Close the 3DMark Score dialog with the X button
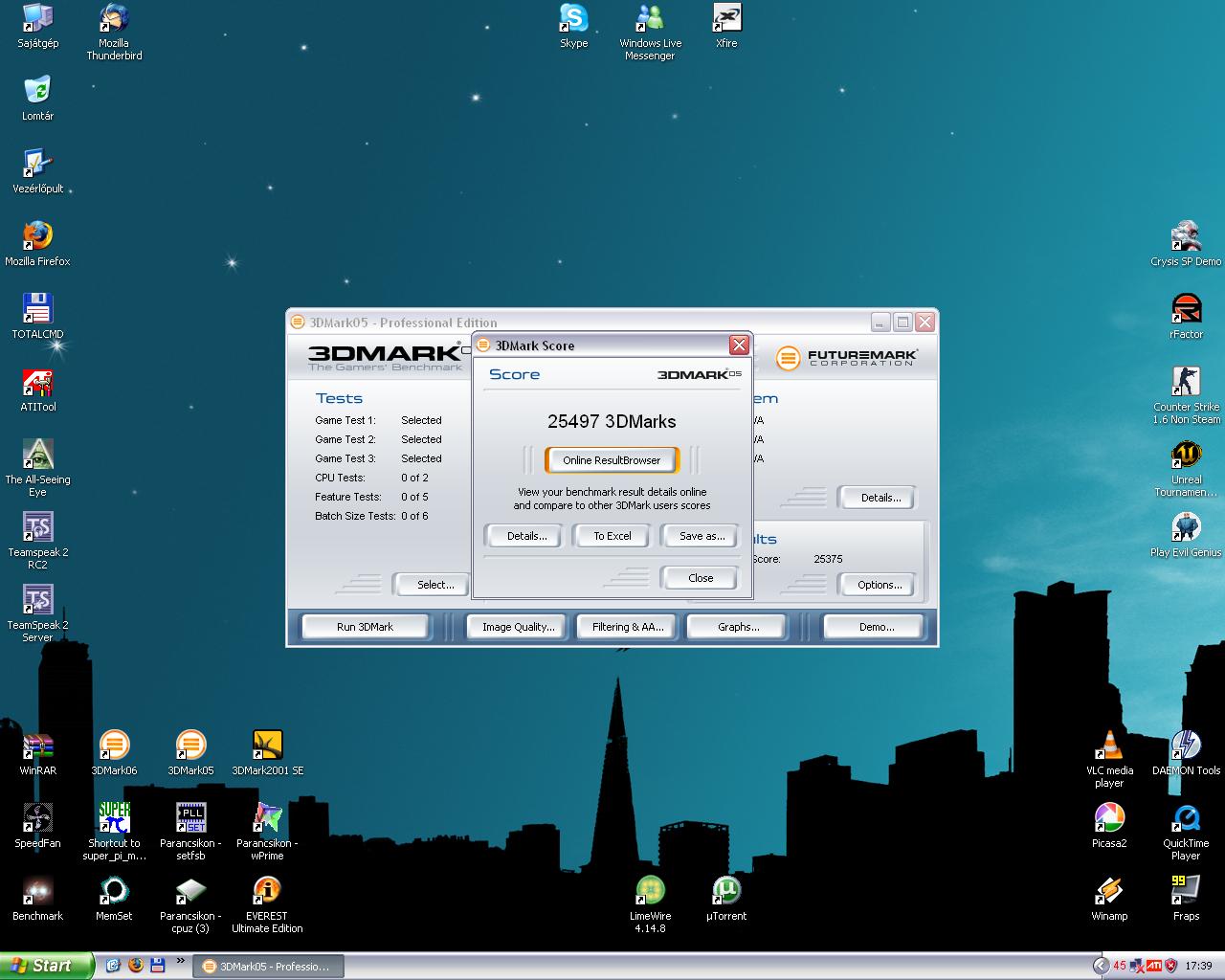Image resolution: width=1225 pixels, height=980 pixels. 739,345
